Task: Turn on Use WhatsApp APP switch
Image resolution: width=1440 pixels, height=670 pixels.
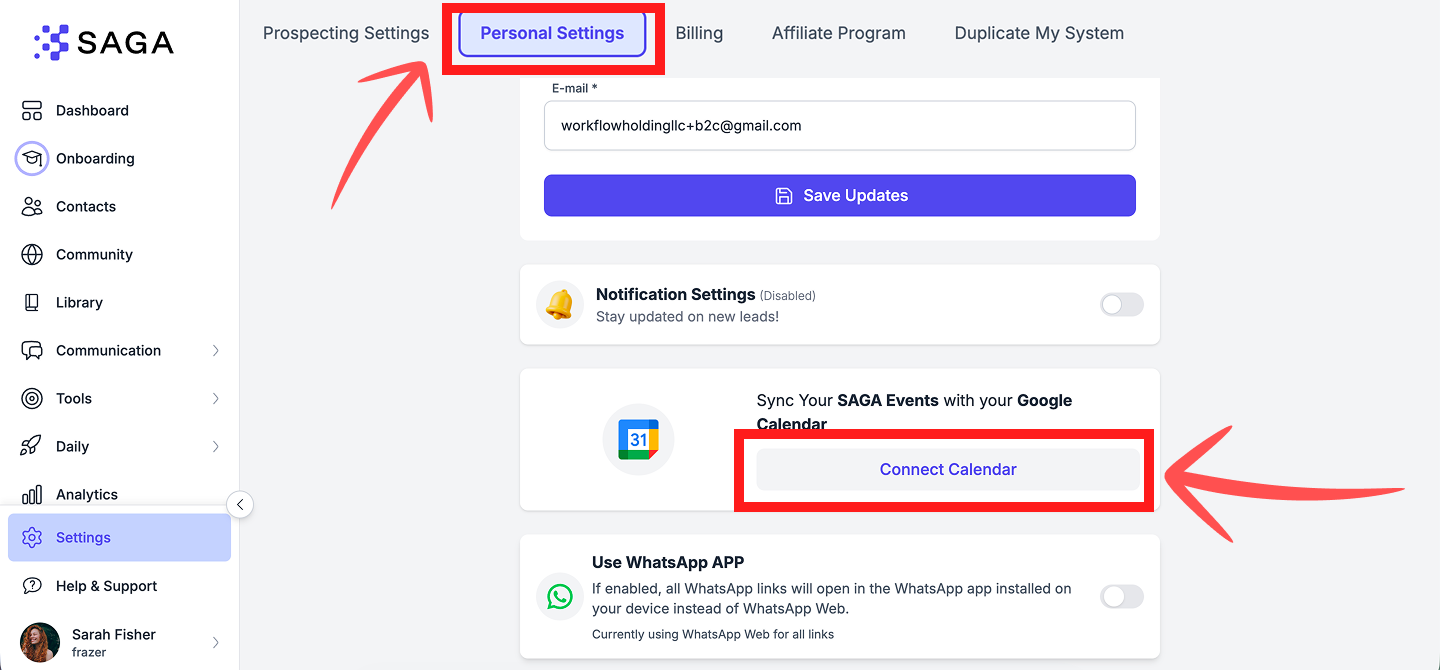Action: point(1122,597)
